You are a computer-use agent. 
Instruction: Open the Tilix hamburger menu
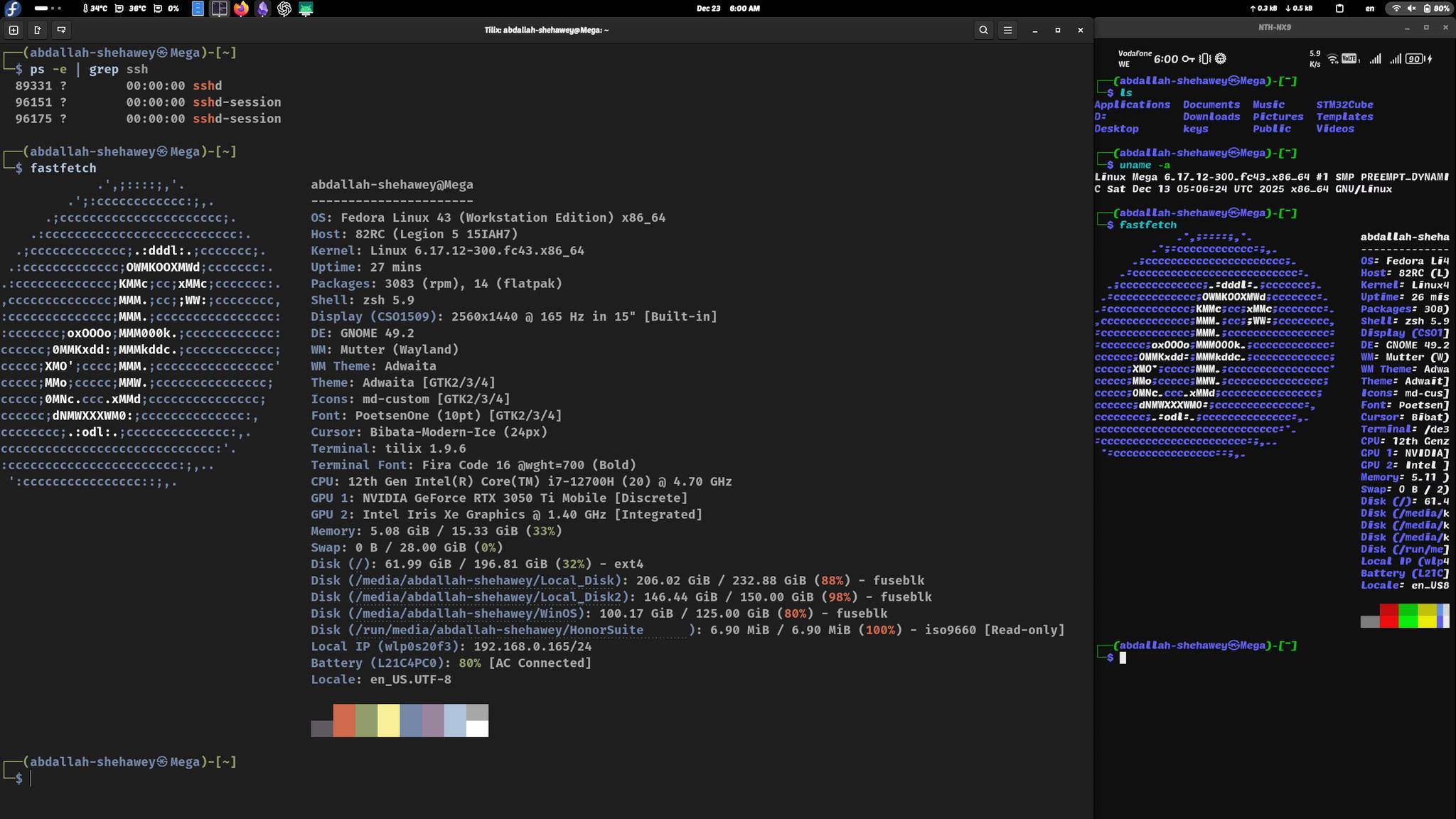(1007, 30)
